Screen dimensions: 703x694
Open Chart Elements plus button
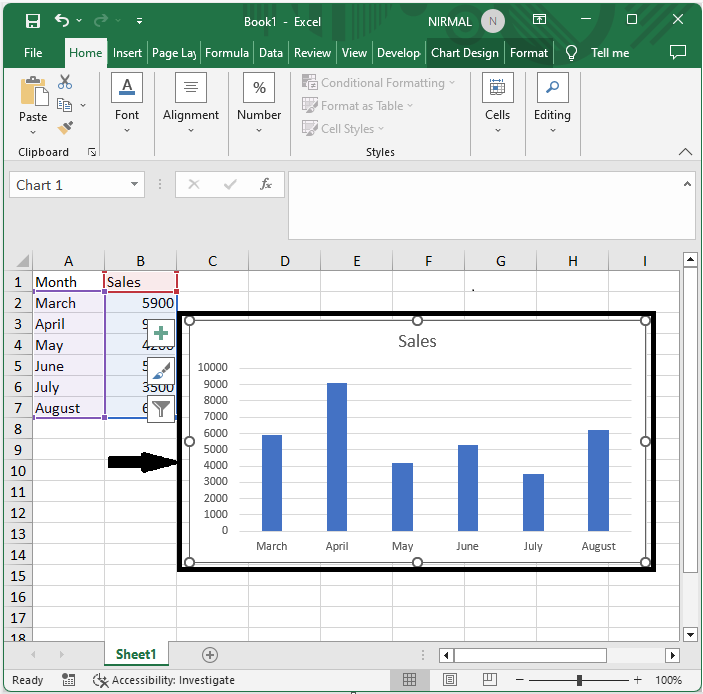click(x=161, y=333)
